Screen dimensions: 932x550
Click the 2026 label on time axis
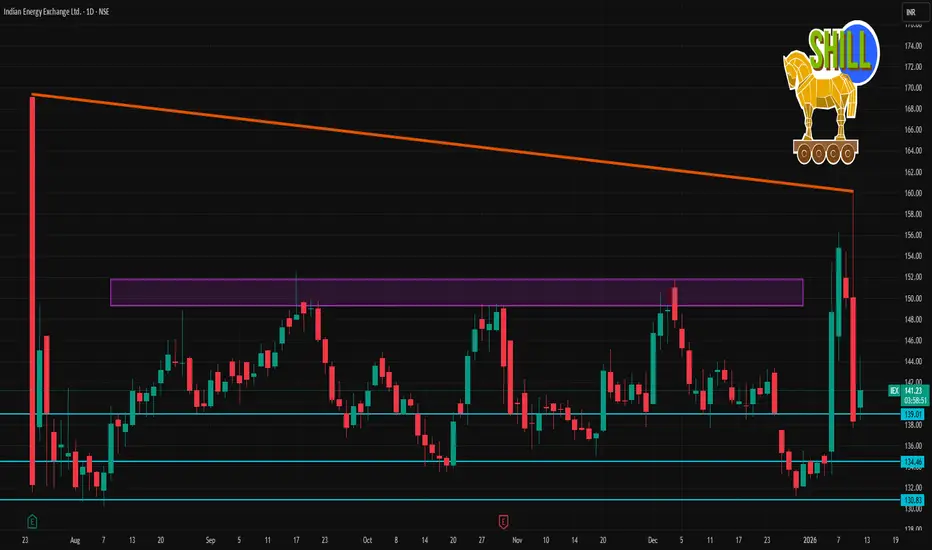pyautogui.click(x=810, y=540)
